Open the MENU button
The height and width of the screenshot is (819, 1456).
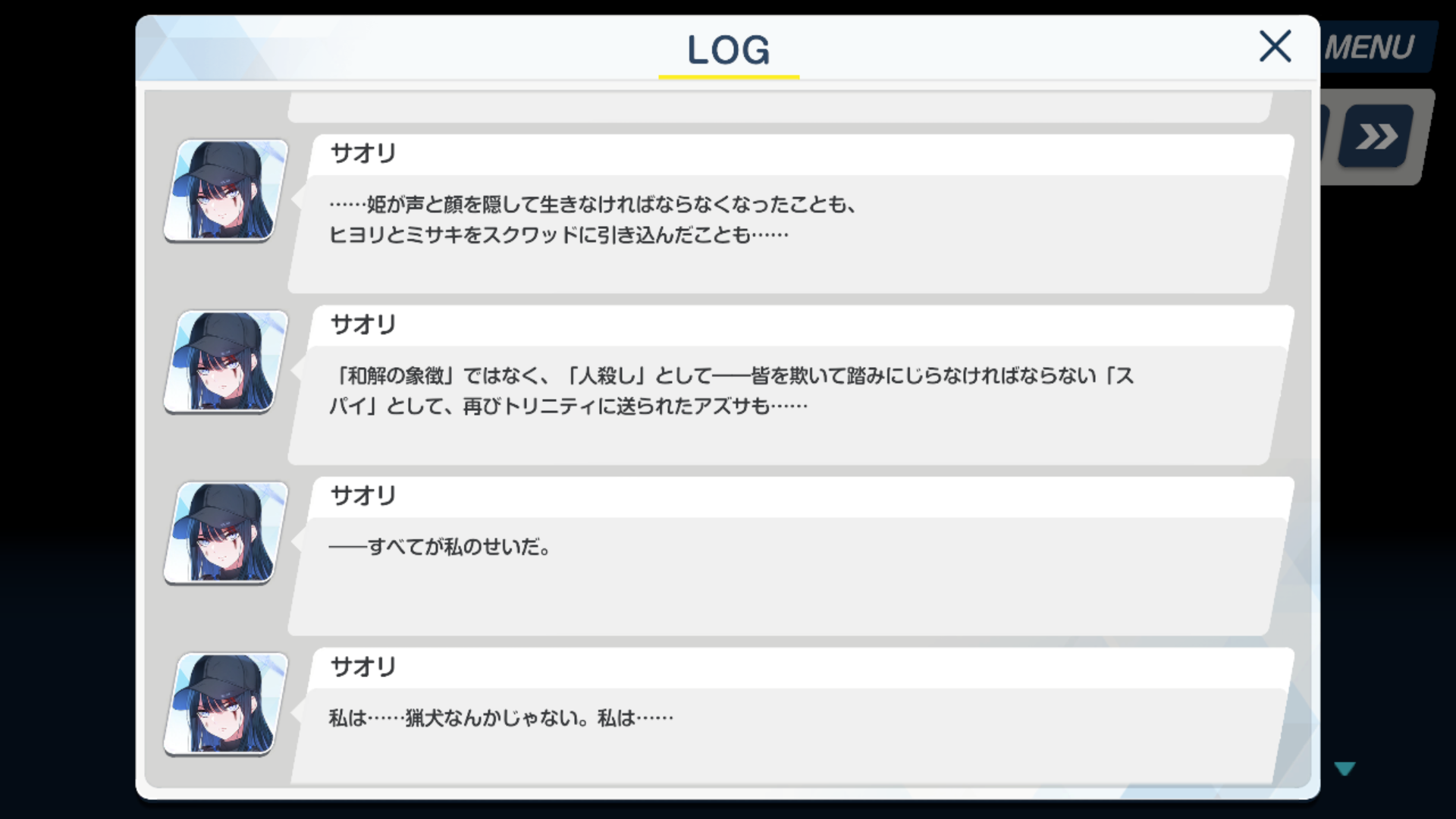pyautogui.click(x=1371, y=48)
